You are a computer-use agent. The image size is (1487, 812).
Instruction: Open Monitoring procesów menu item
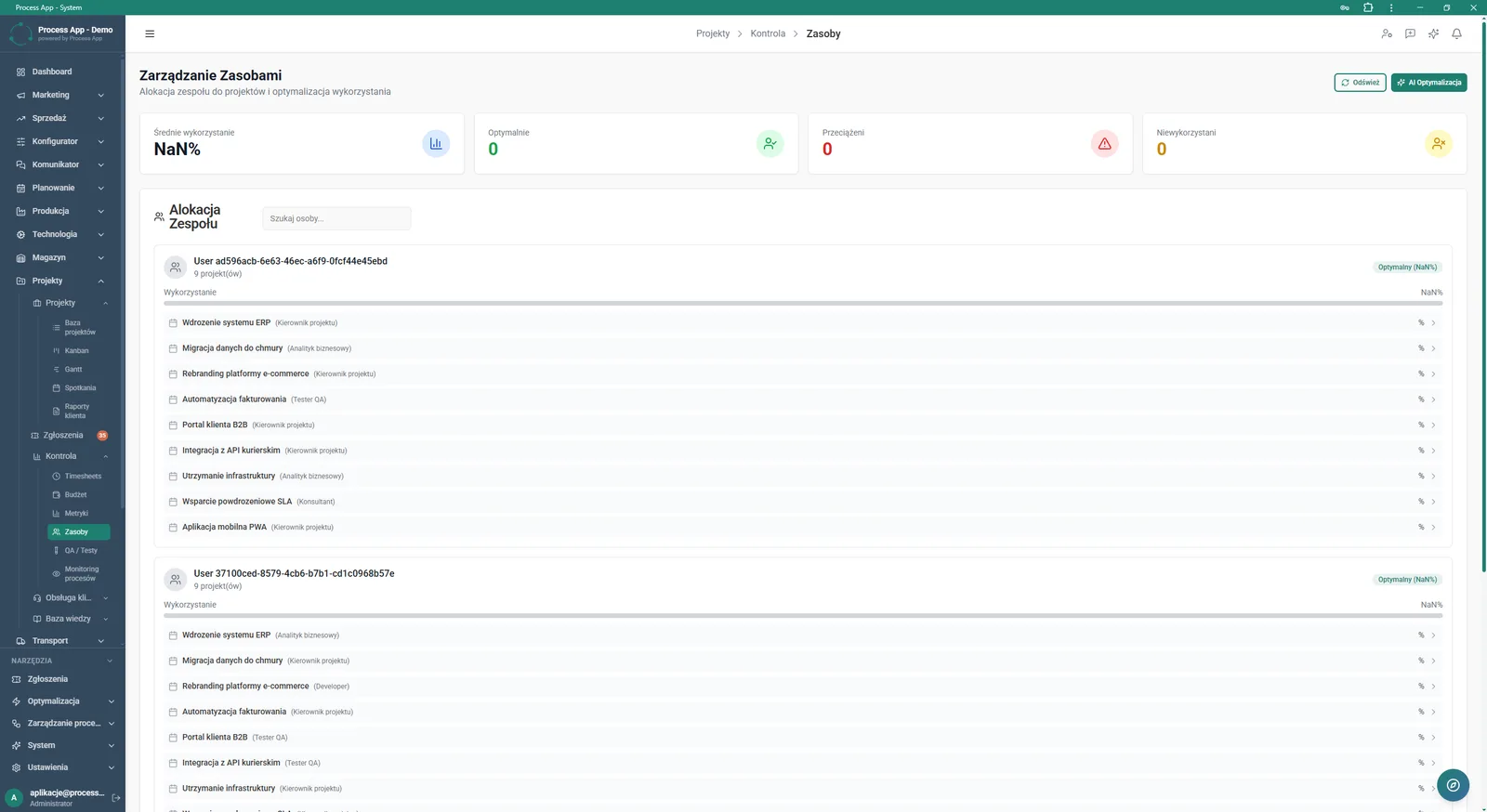(x=79, y=573)
